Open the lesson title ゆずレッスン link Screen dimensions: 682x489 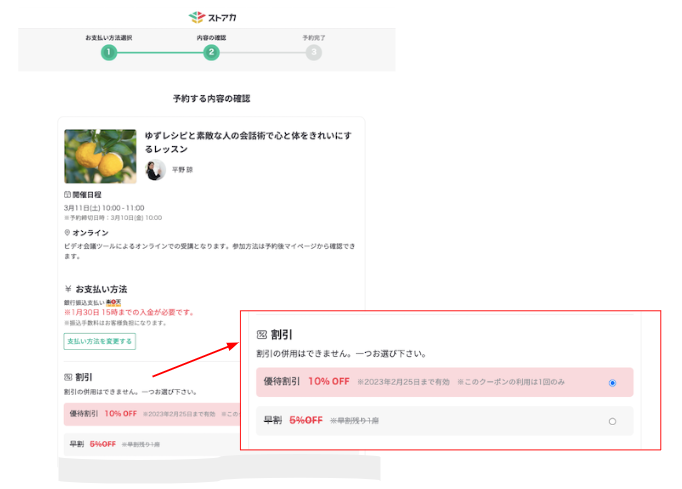[x=248, y=142]
